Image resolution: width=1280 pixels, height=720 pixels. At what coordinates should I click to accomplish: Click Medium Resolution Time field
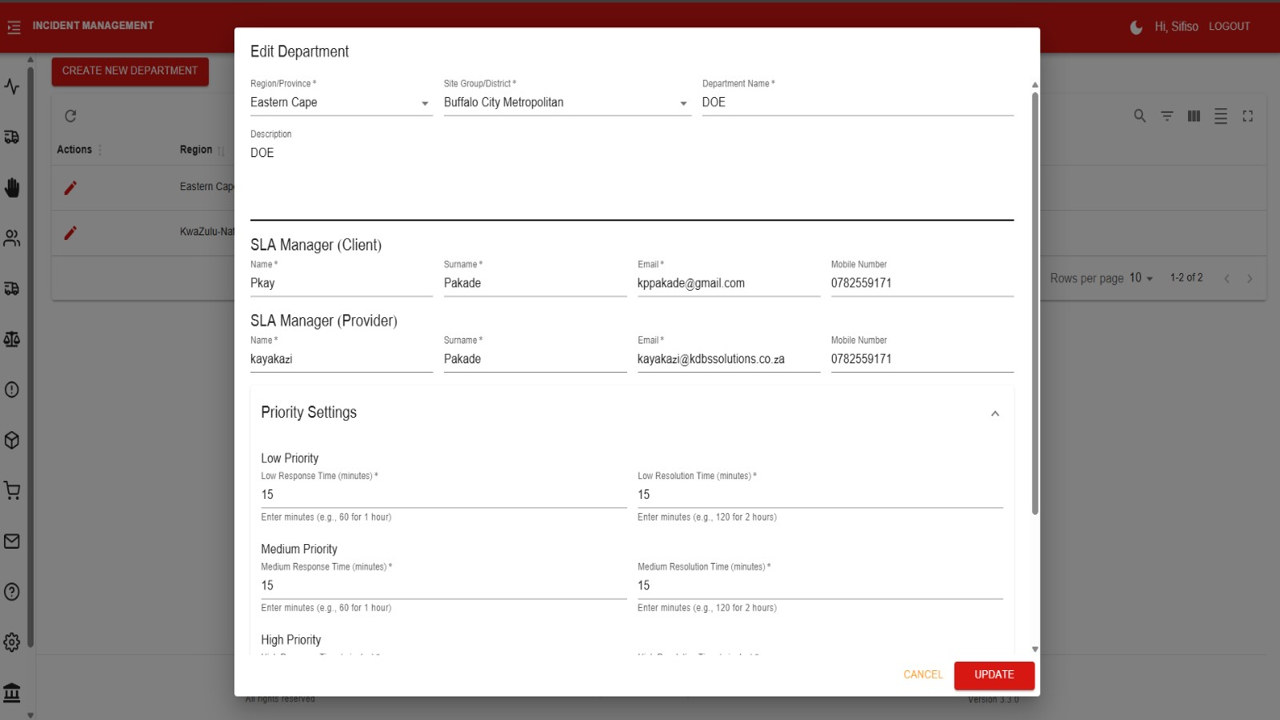point(820,585)
